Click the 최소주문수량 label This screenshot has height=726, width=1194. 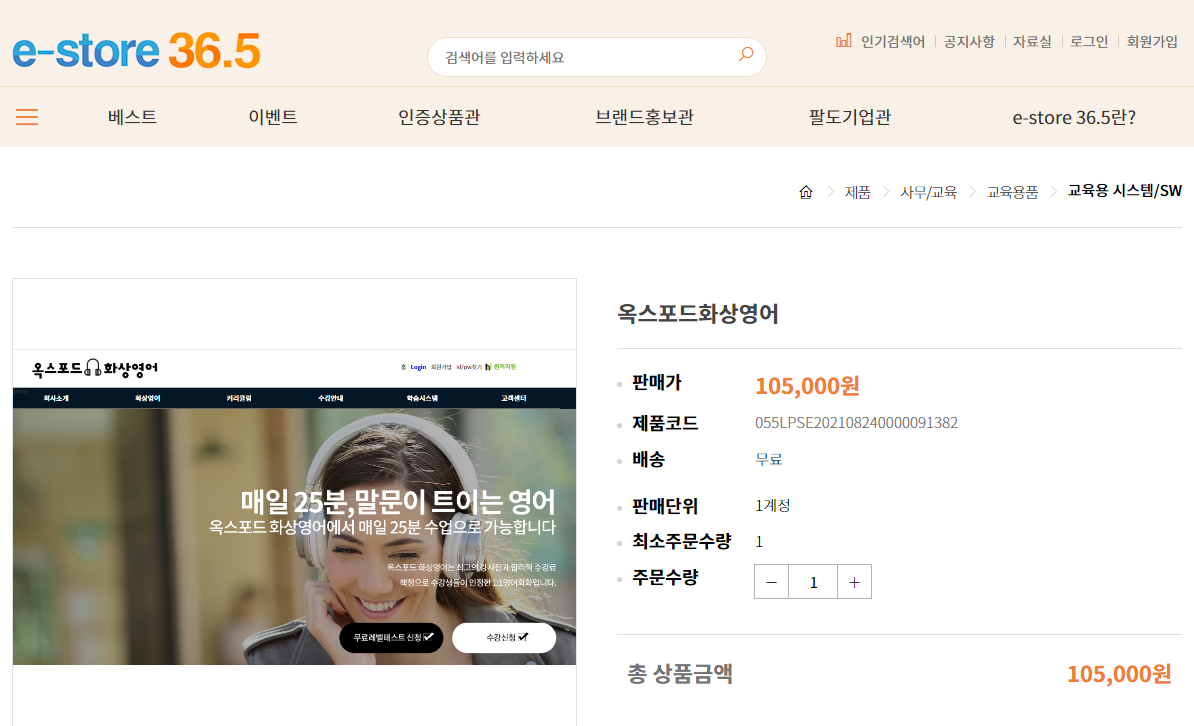click(682, 542)
